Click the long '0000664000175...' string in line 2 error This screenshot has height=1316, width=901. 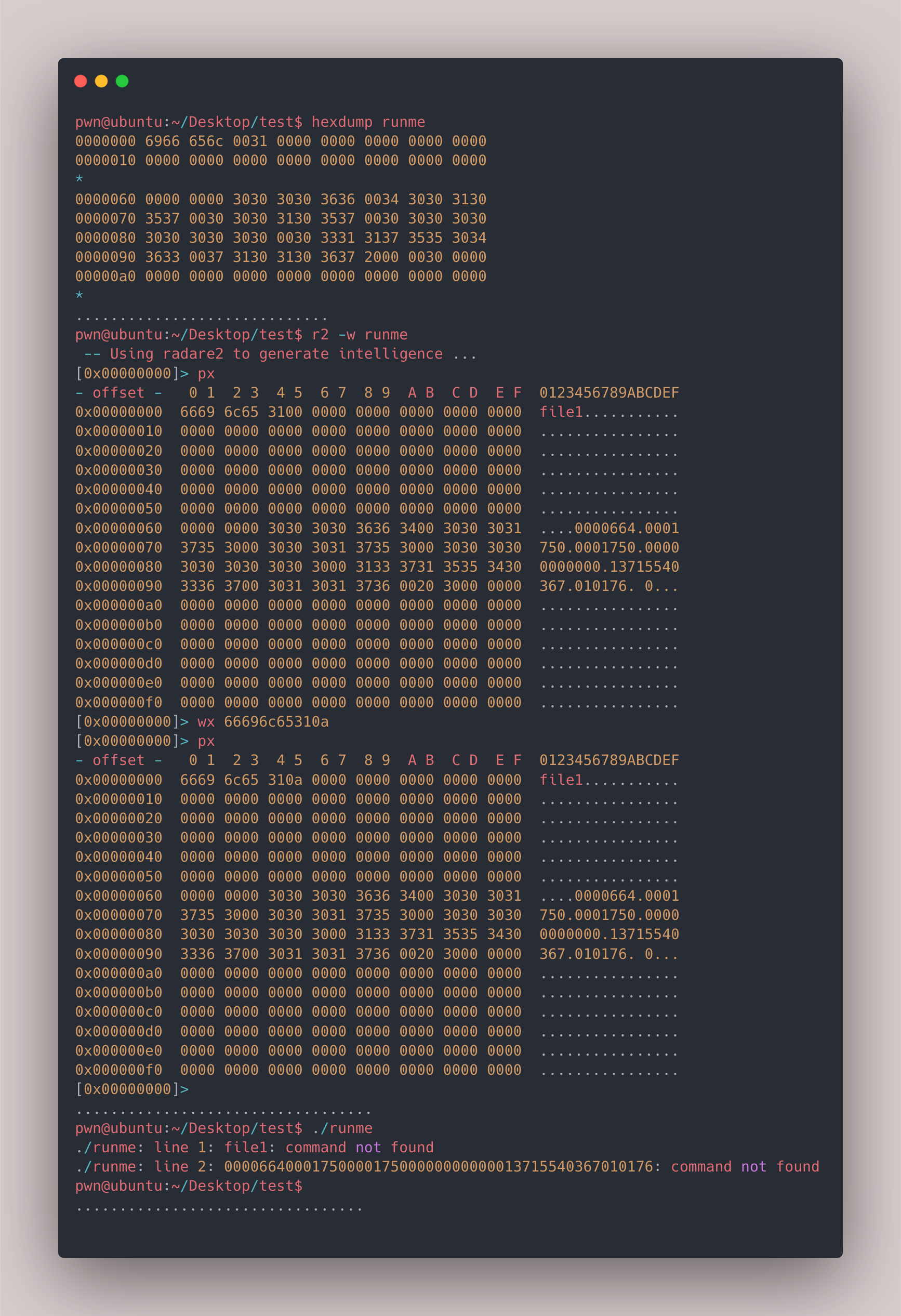[439, 1166]
